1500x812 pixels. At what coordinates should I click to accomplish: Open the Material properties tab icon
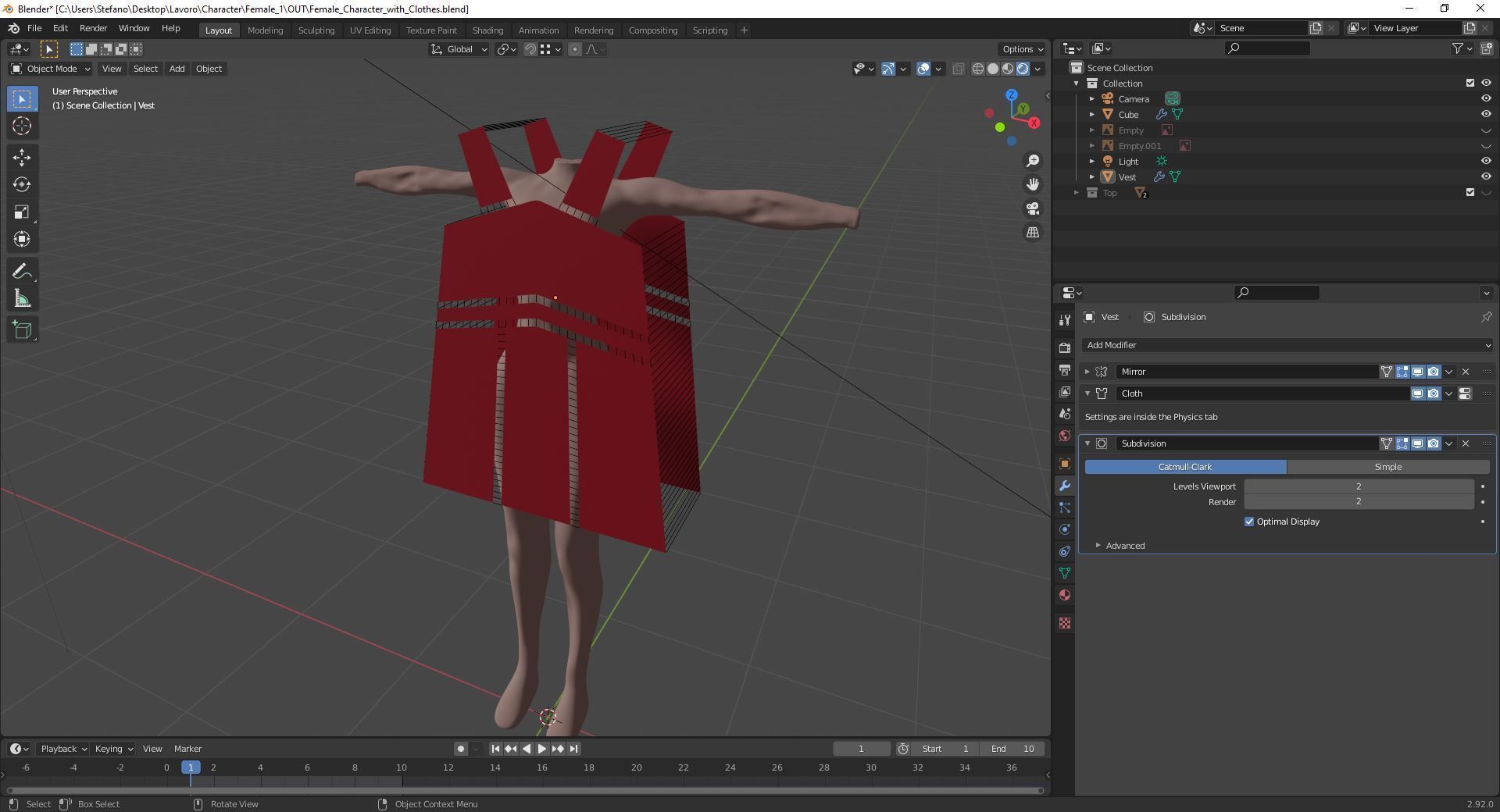1064,595
